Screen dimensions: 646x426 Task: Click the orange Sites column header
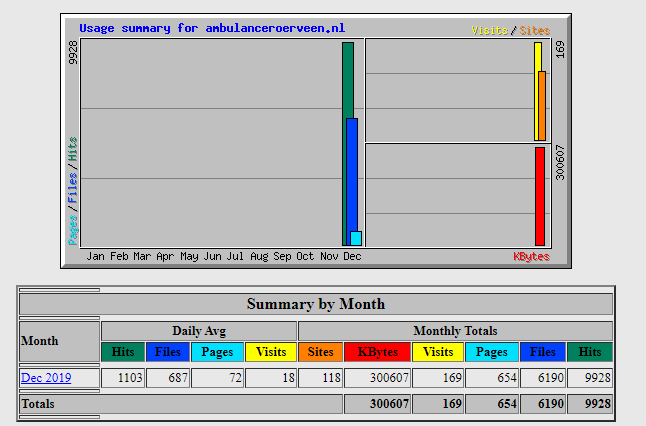(320, 352)
